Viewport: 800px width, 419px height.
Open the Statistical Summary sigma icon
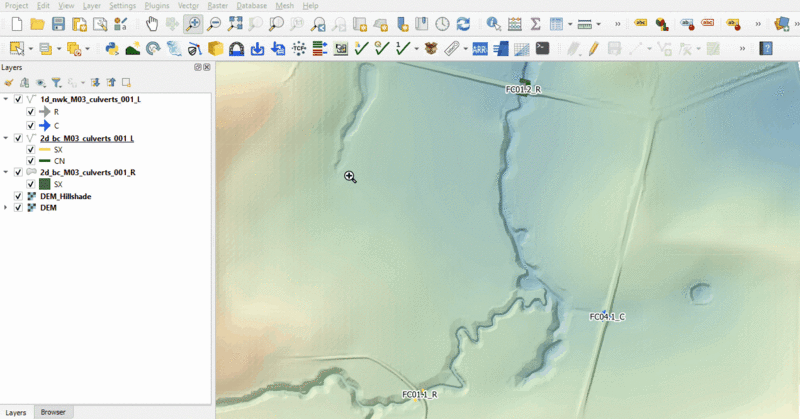tap(535, 23)
